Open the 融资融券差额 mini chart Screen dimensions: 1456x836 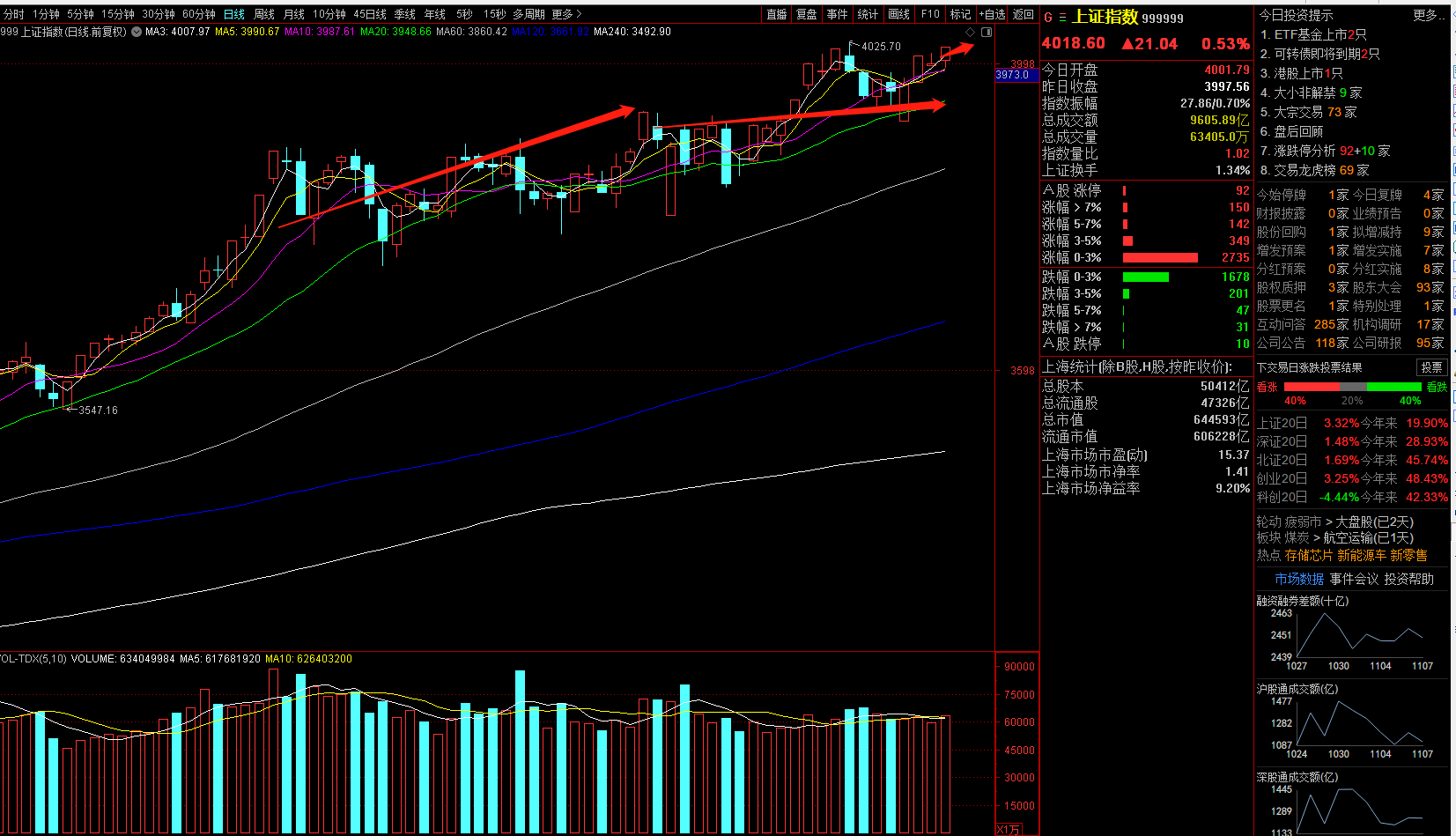pyautogui.click(x=1351, y=633)
